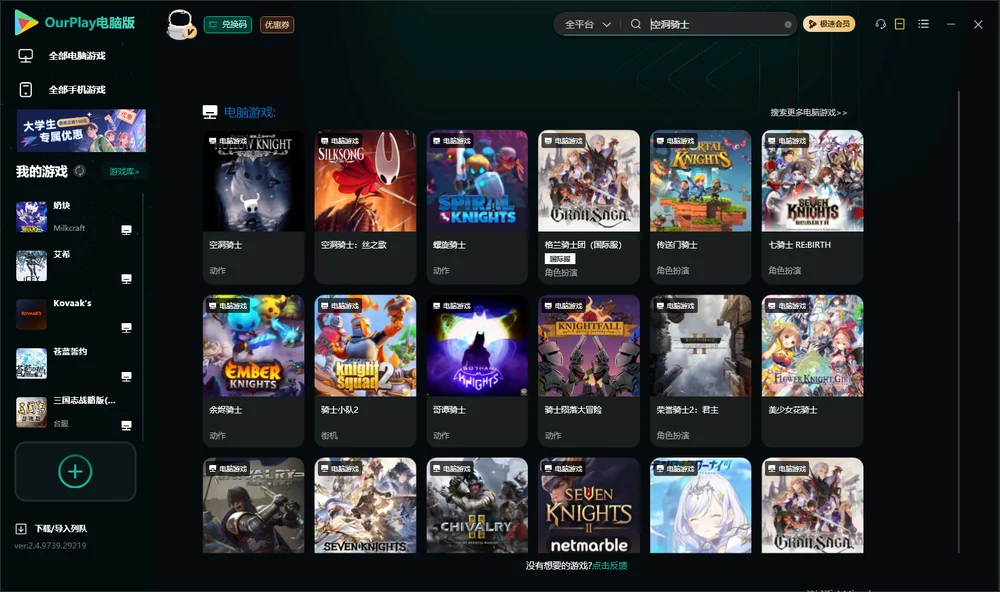Open customer service headset icon

click(881, 24)
